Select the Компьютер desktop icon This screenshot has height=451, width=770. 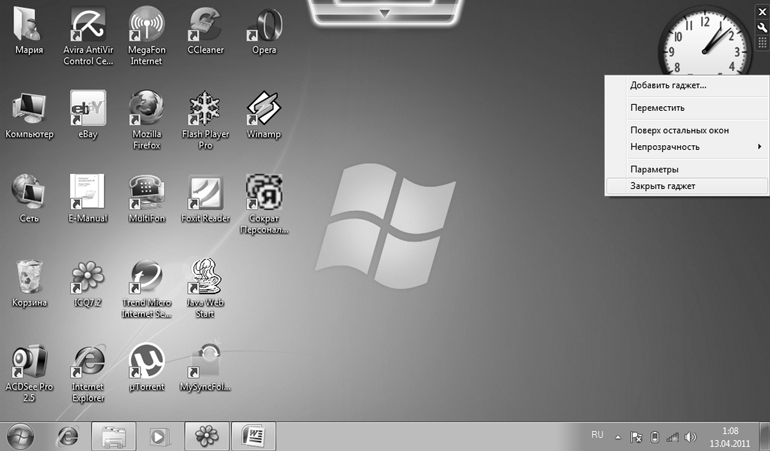point(29,114)
